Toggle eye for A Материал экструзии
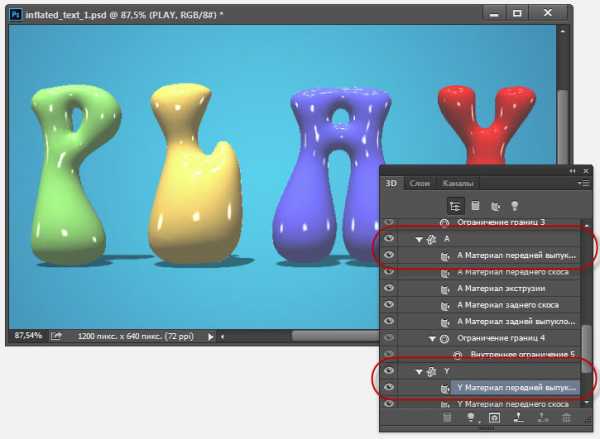The height and width of the screenshot is (439, 600). tap(389, 288)
